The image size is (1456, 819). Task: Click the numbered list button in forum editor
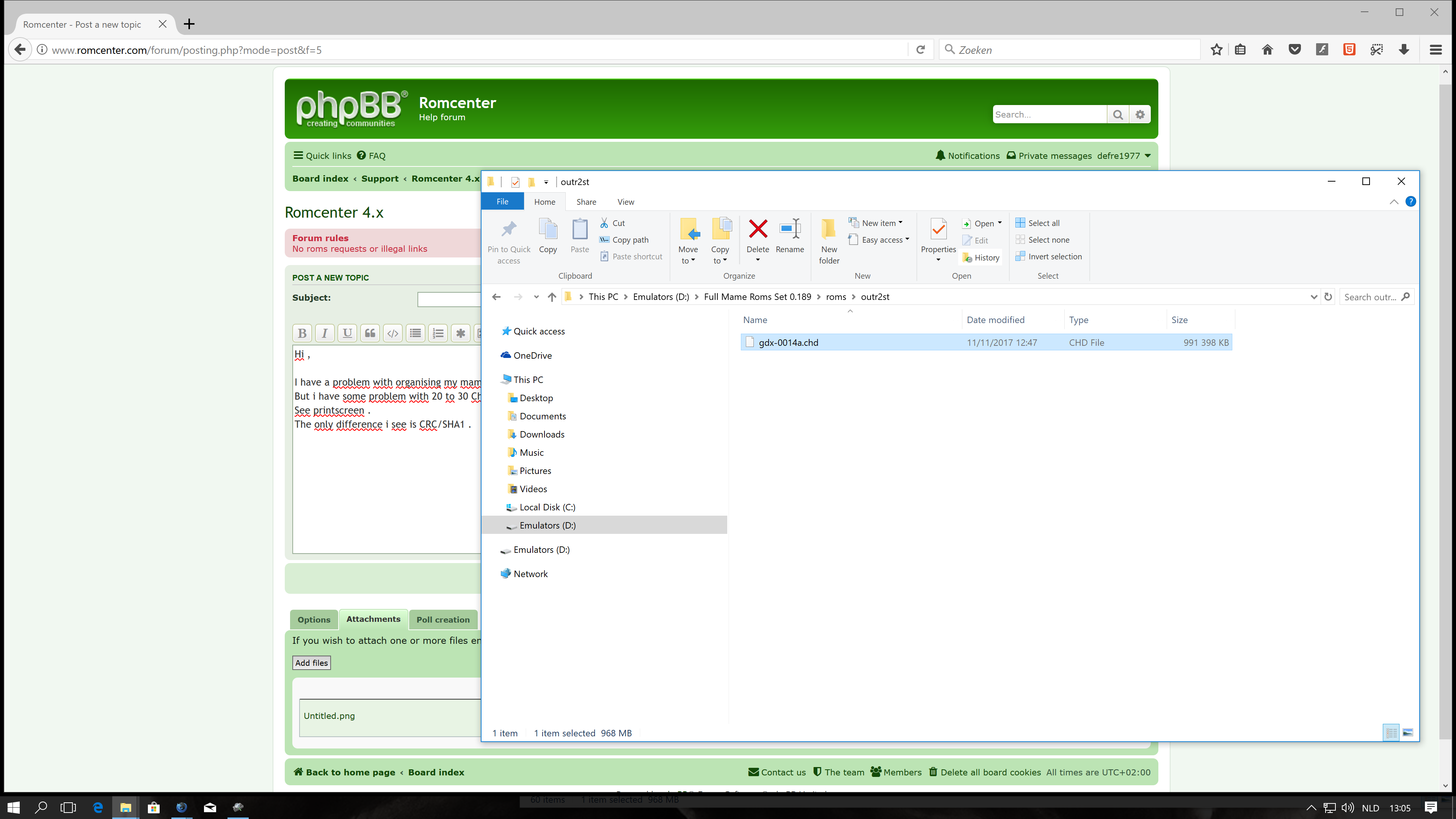point(438,334)
